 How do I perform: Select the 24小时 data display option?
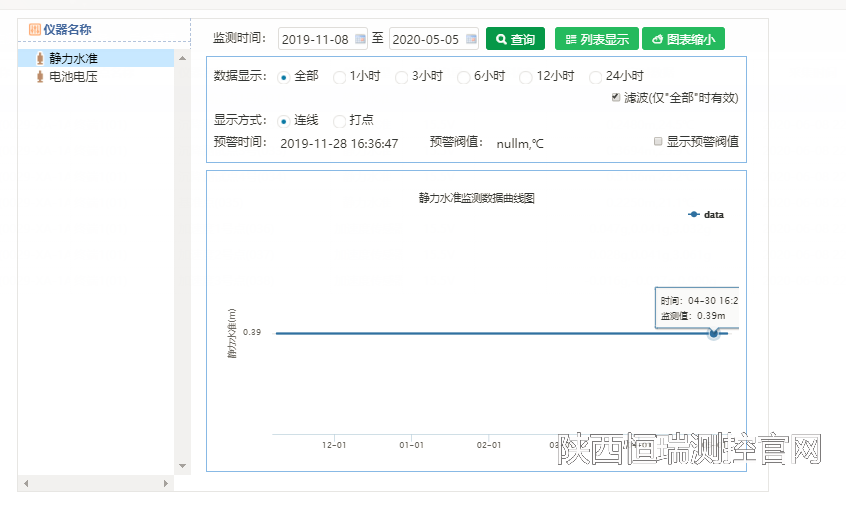[x=596, y=77]
